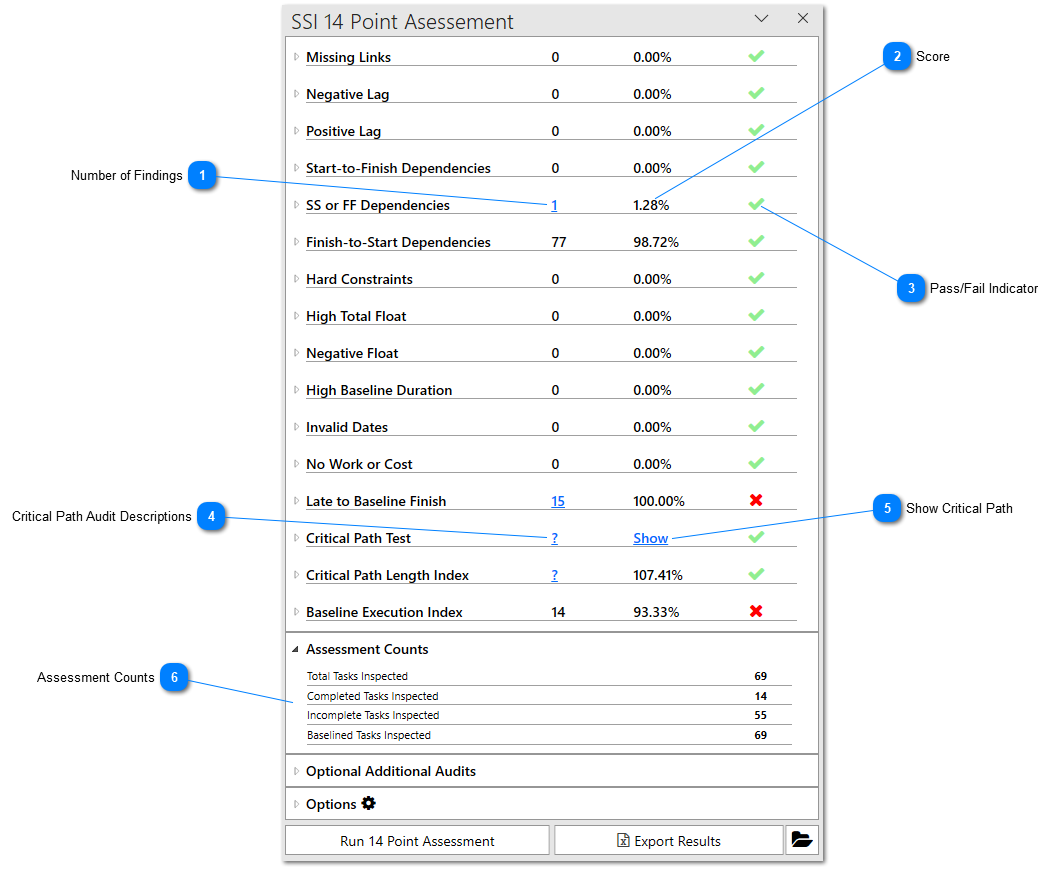
Task: Click the Export Results button
Action: (x=669, y=840)
